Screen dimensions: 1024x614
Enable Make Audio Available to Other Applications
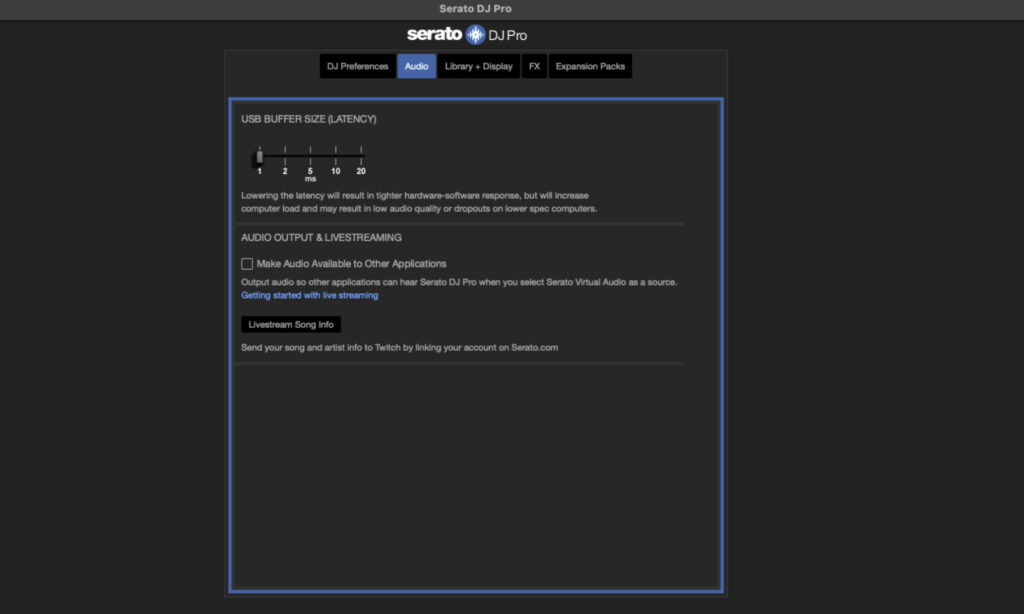246,263
